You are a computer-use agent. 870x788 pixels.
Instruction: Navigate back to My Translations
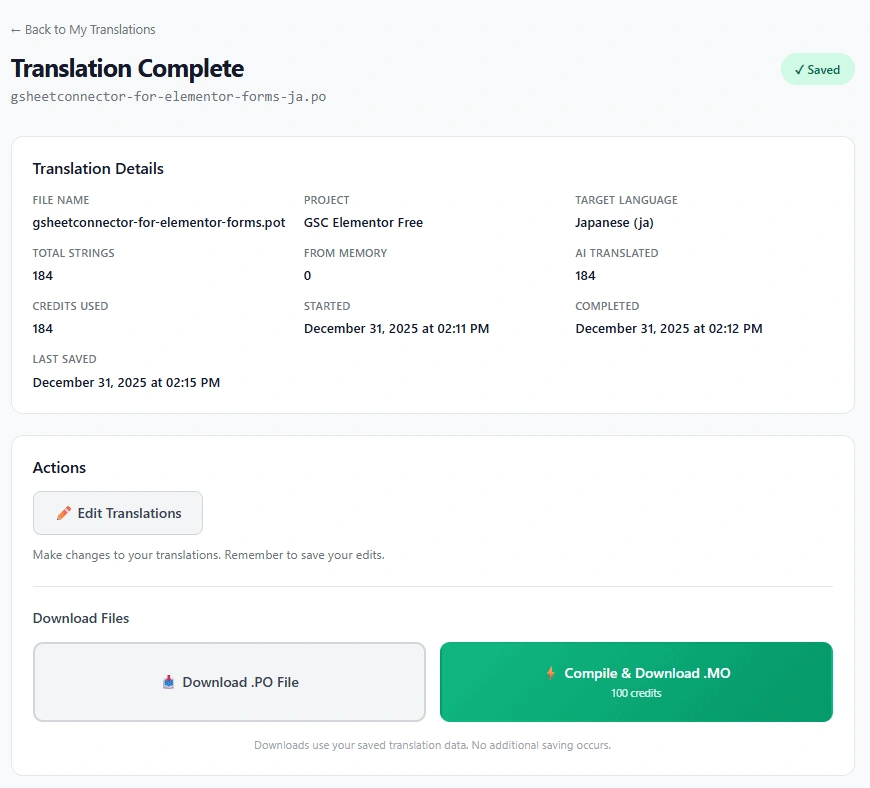coord(83,29)
